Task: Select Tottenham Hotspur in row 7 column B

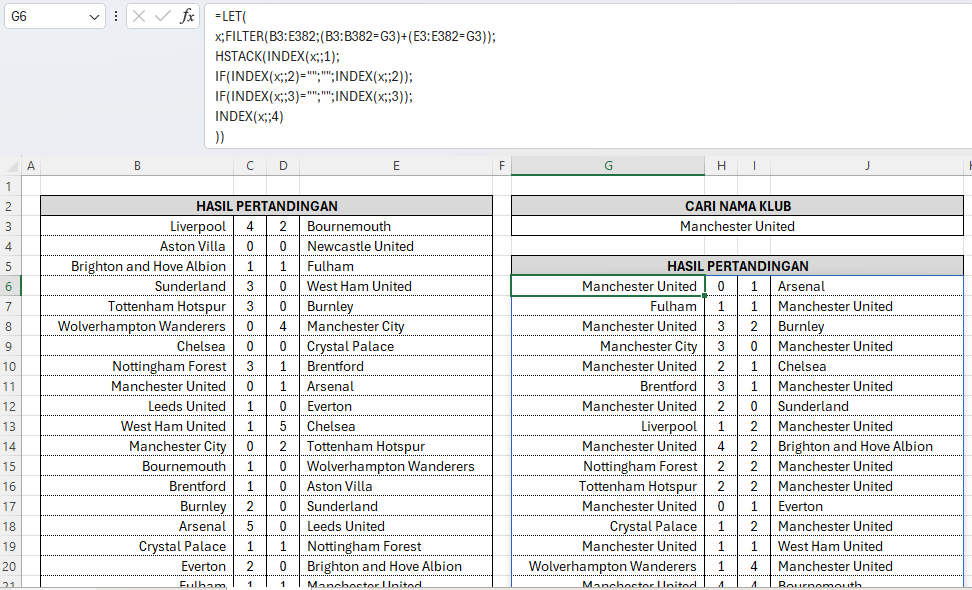Action: (137, 306)
